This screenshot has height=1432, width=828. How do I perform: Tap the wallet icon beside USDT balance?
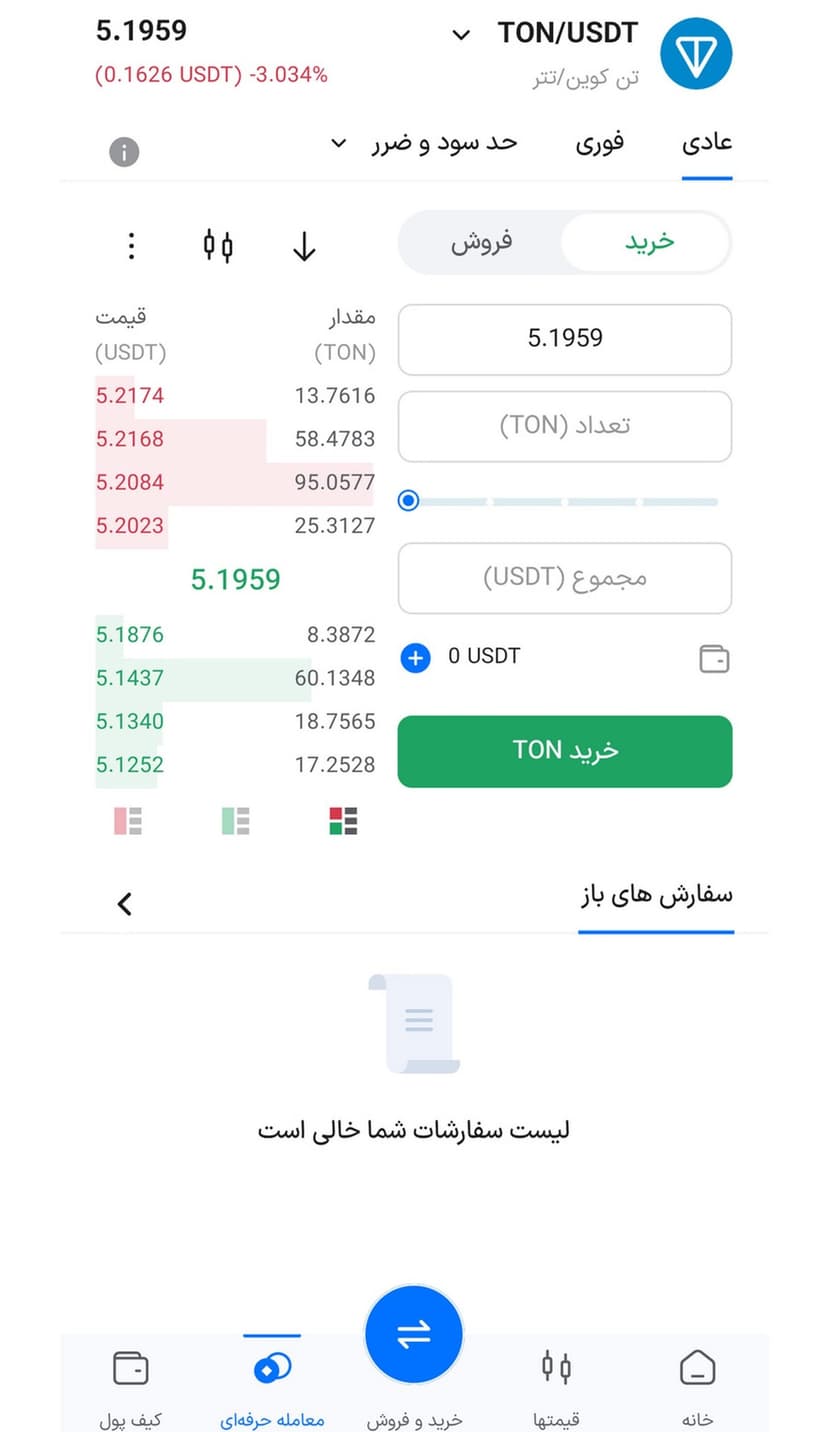click(714, 658)
